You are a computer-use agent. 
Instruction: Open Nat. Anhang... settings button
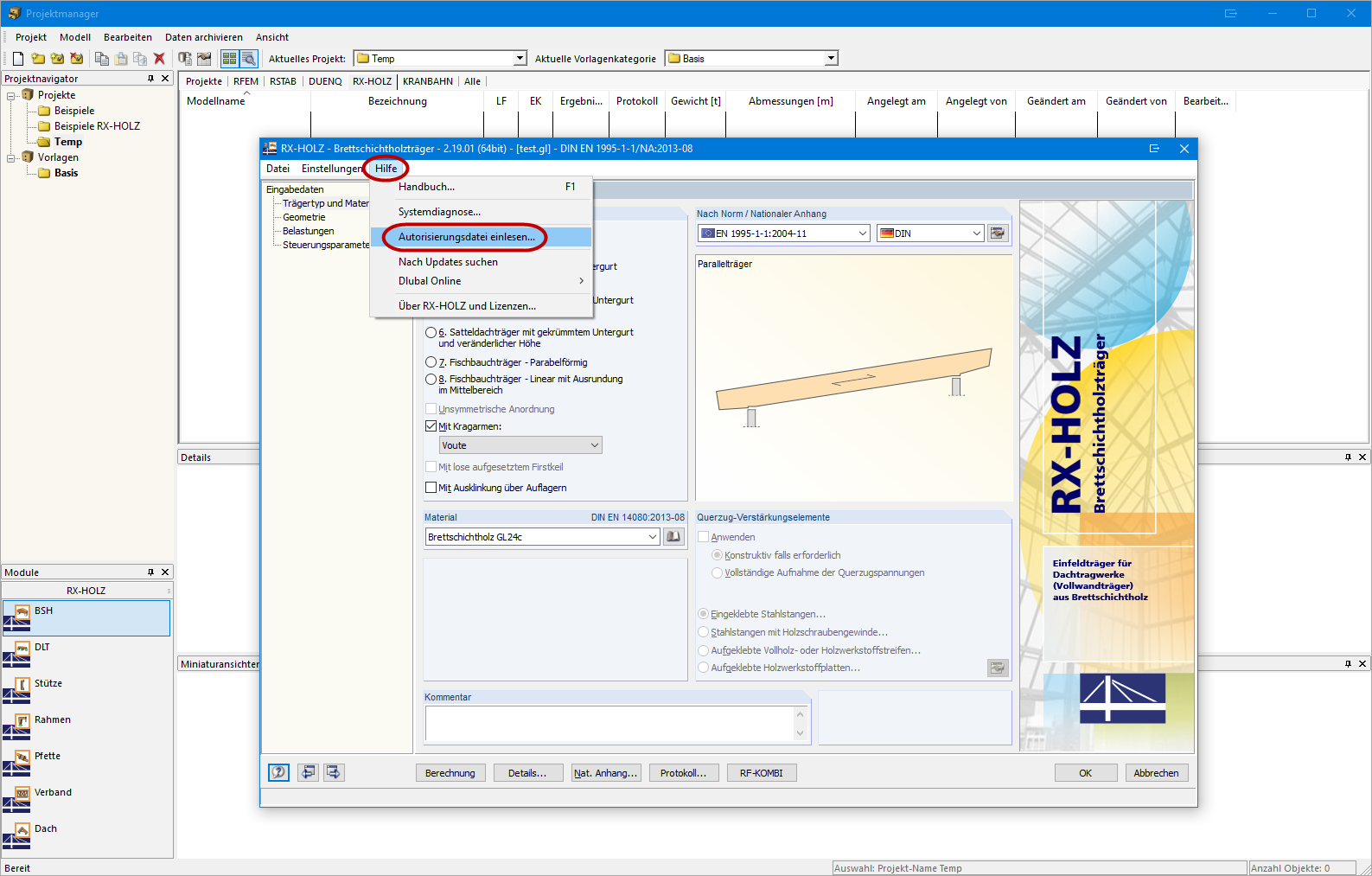pos(606,773)
